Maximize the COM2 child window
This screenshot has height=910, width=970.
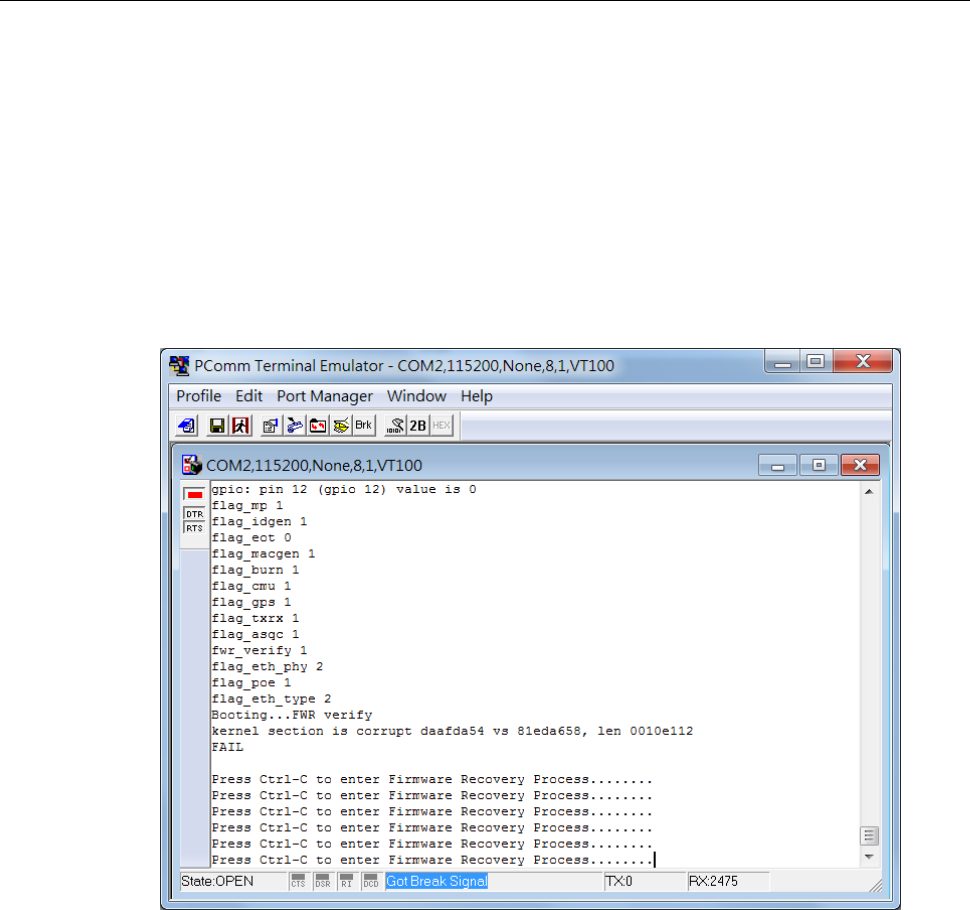coord(819,465)
